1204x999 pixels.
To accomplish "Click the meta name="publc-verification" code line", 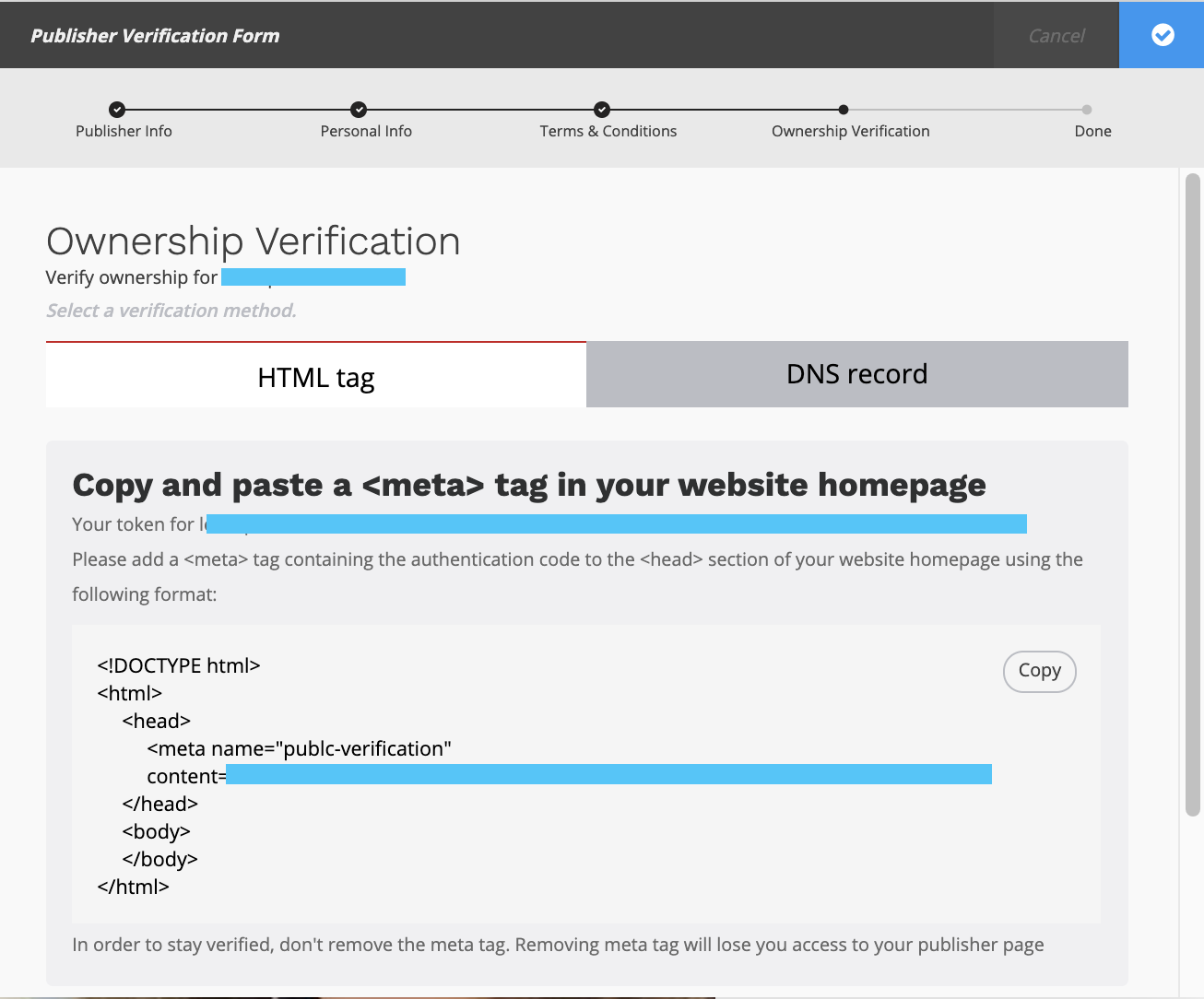I will coord(299,748).
